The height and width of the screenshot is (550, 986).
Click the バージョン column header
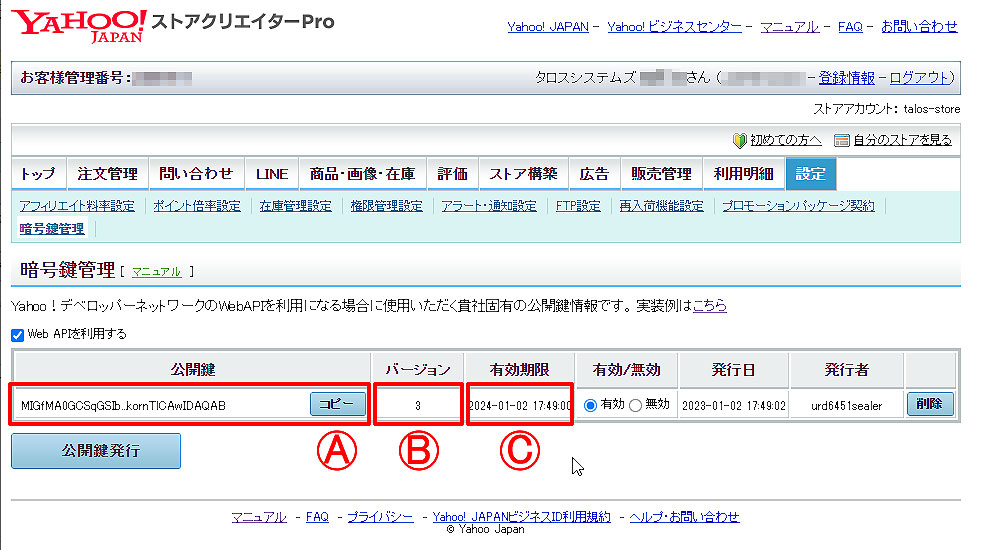coord(418,370)
